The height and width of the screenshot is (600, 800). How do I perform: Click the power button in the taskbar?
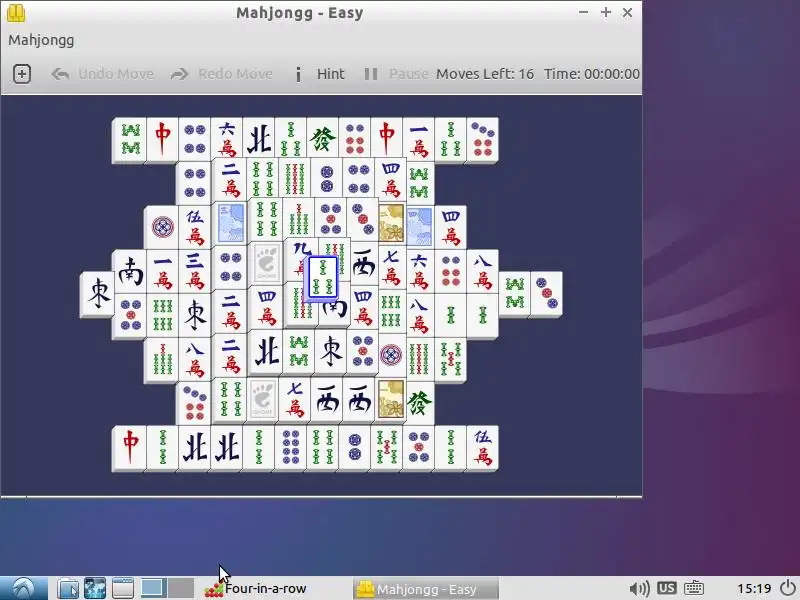pos(788,588)
